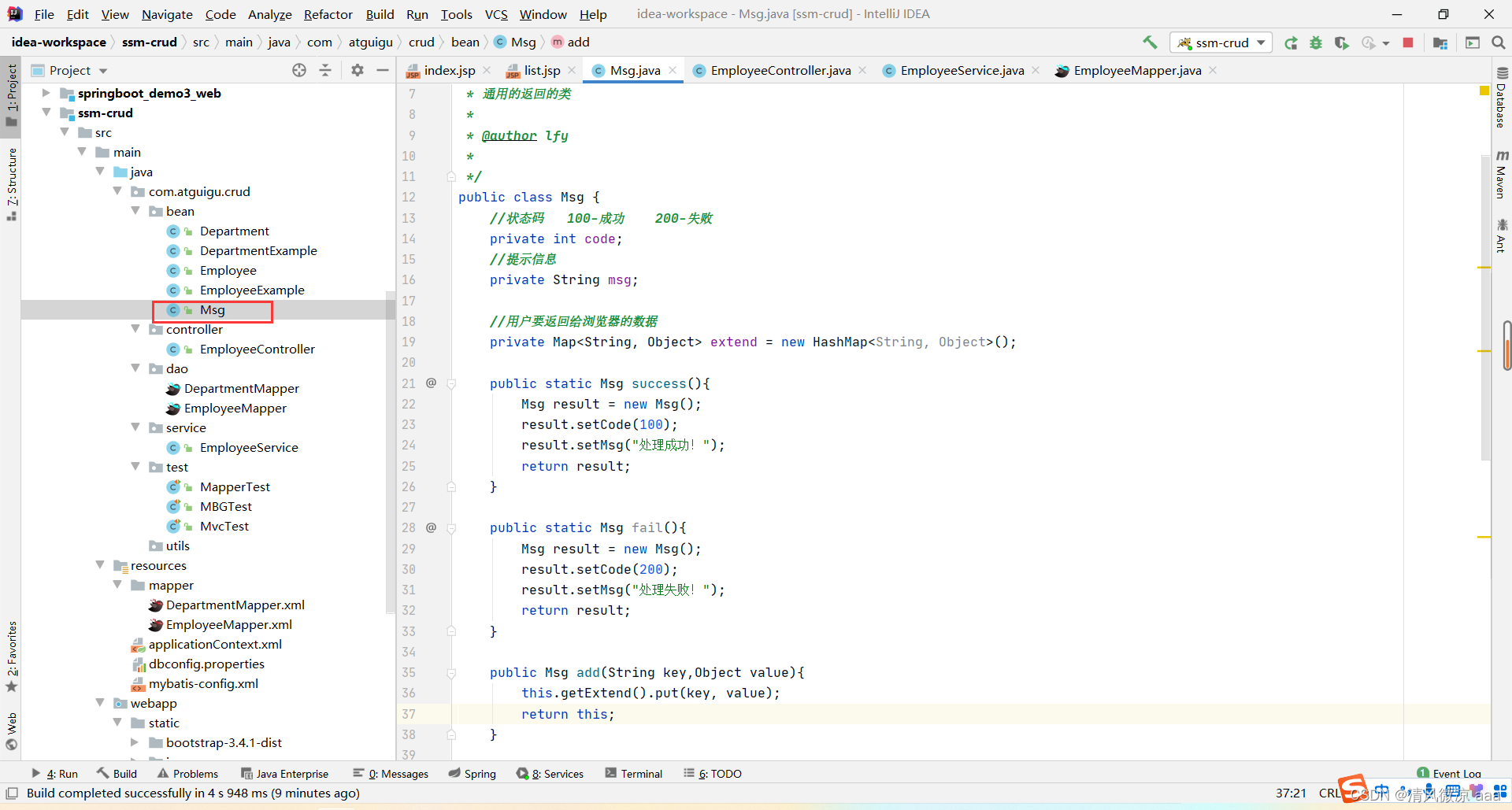This screenshot has height=810, width=1512.
Task: Open the Favorites tool window
Action: pyautogui.click(x=12, y=657)
